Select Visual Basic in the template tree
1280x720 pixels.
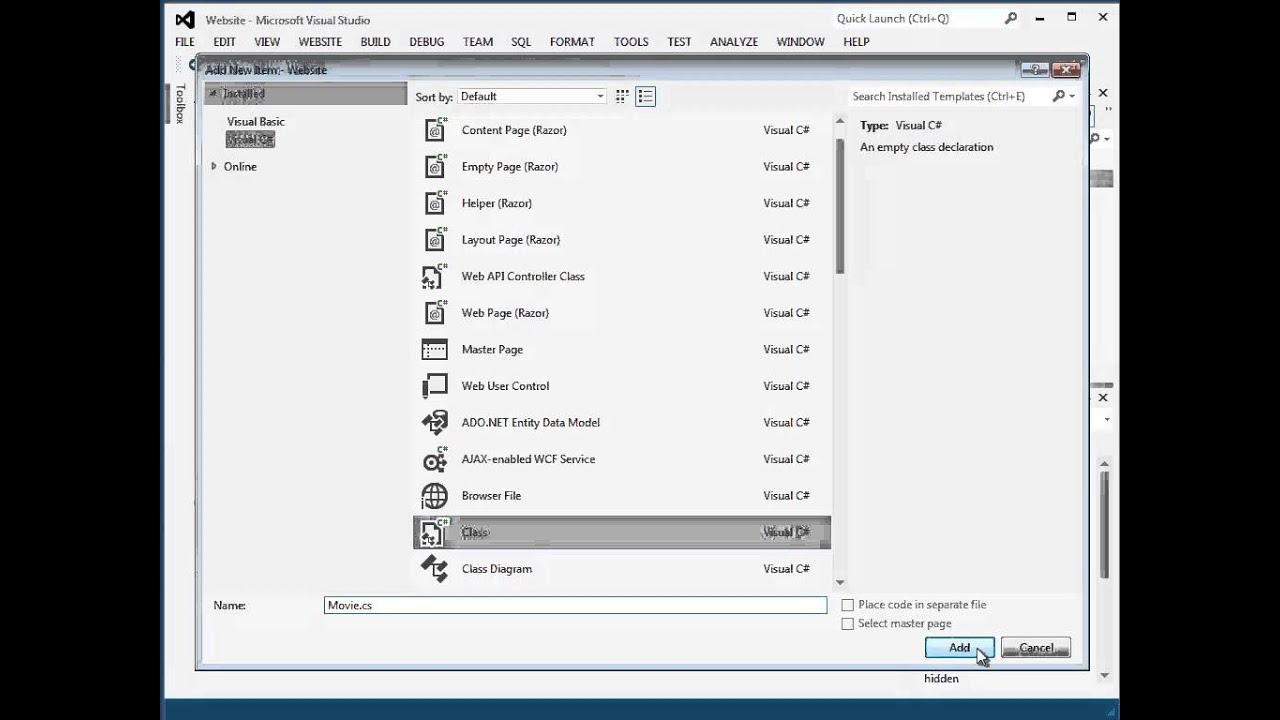[x=256, y=121]
